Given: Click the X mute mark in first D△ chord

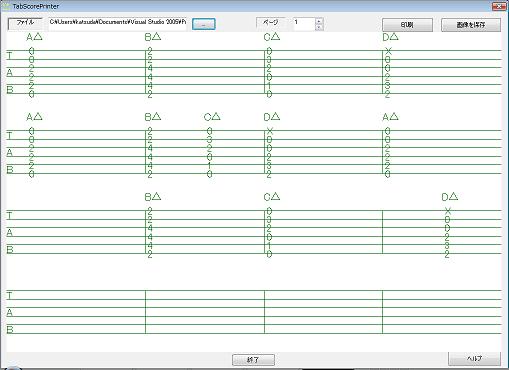Looking at the screenshot, I should click(x=388, y=51).
